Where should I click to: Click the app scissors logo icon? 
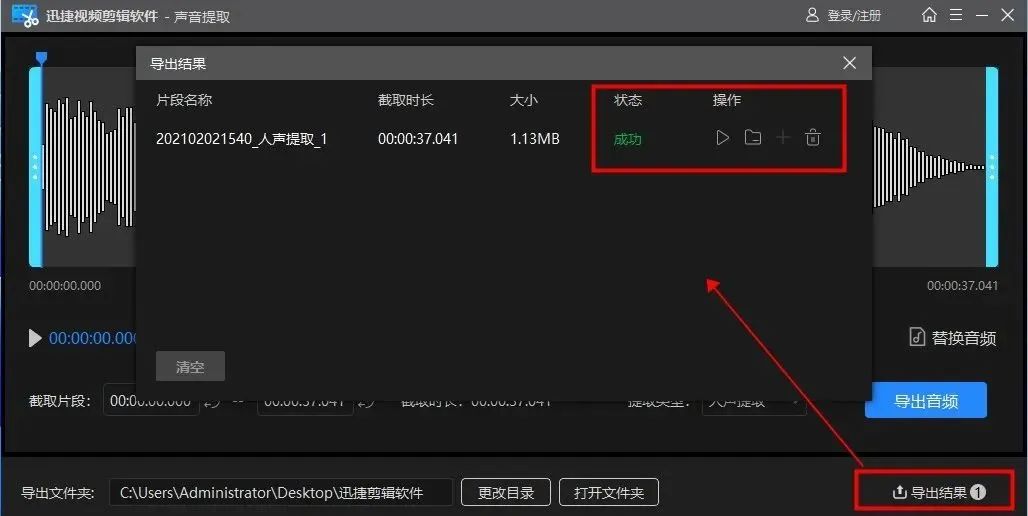25,16
